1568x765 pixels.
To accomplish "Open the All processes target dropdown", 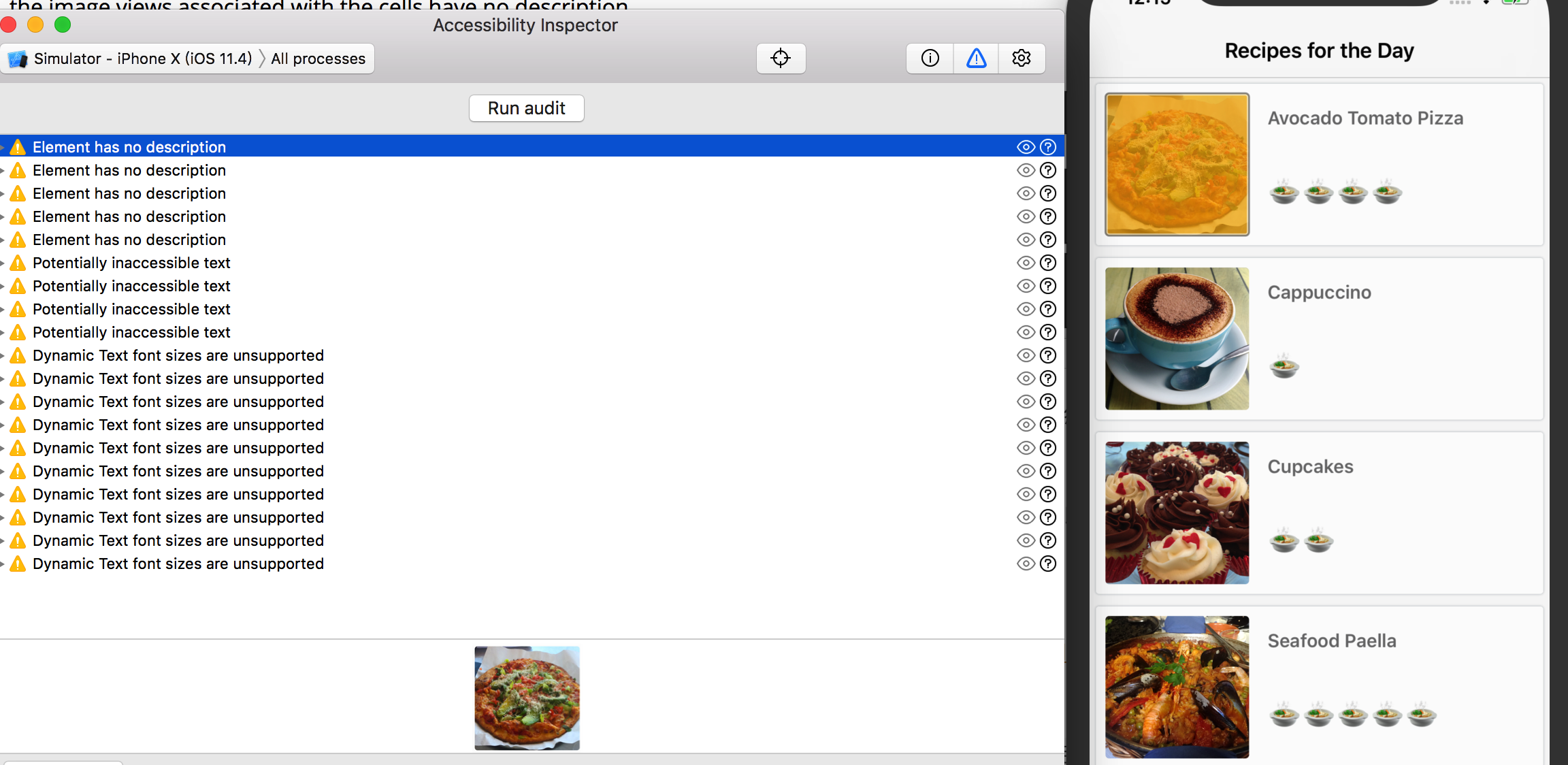I will (x=318, y=59).
